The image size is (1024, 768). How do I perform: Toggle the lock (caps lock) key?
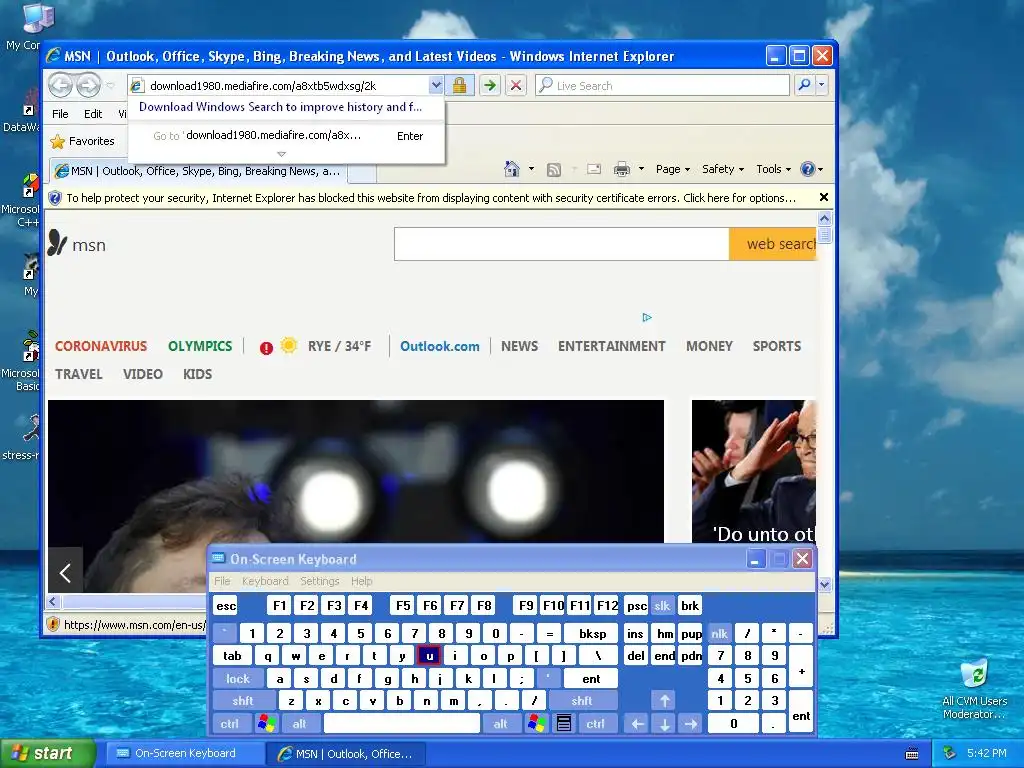(238, 679)
